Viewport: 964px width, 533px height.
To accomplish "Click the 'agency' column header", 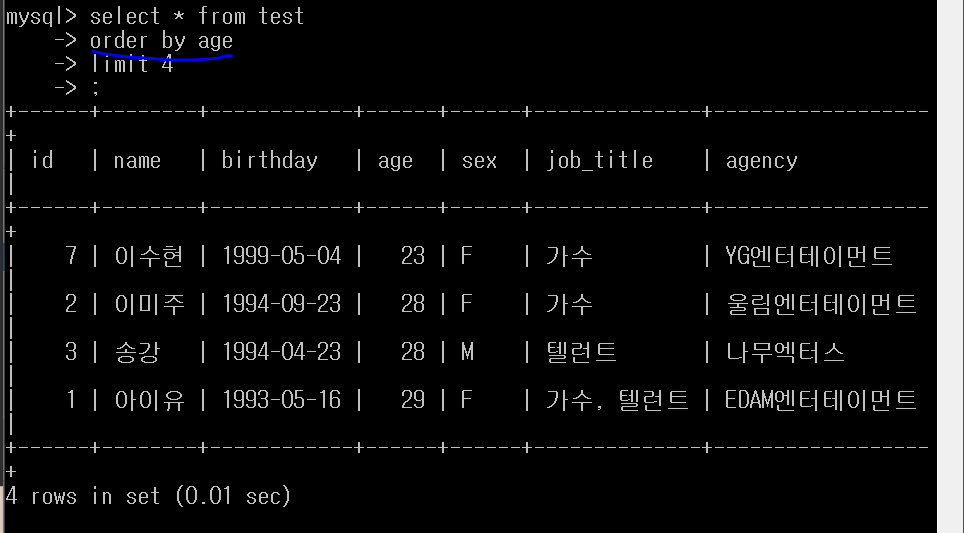I will pyautogui.click(x=761, y=162).
